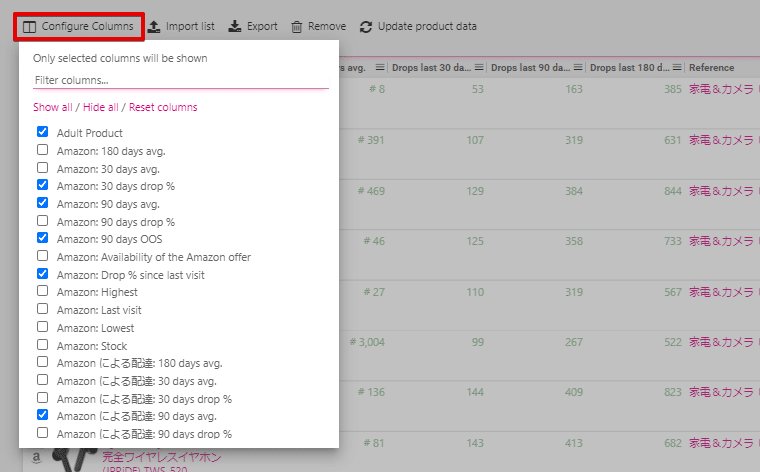Enable Amazon: Availability of the Amazon offer

coord(42,256)
